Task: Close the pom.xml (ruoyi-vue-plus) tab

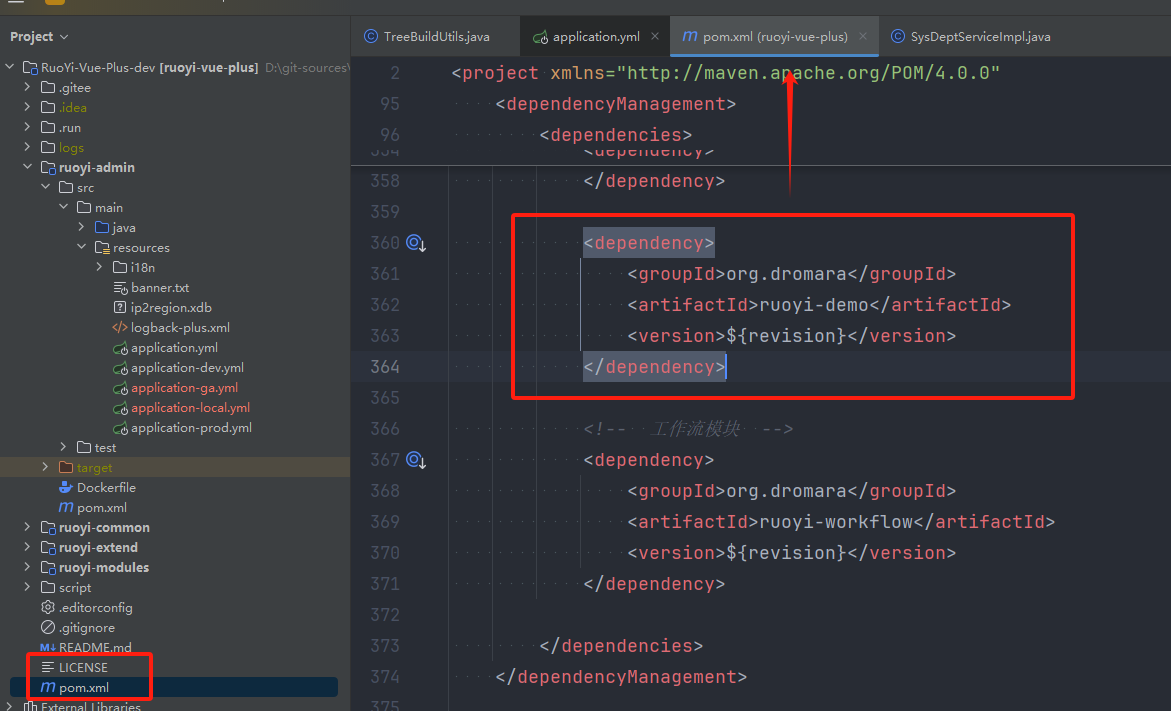Action: [x=863, y=37]
